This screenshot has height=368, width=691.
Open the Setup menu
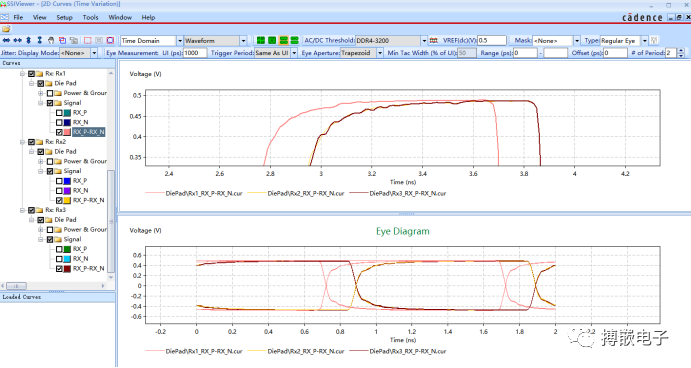(64, 17)
